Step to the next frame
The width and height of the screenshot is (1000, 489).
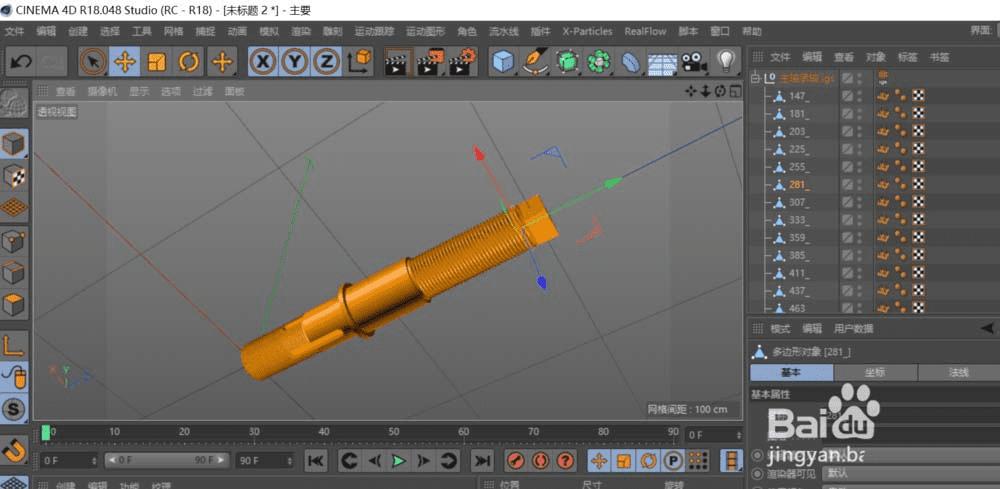pyautogui.click(x=423, y=460)
